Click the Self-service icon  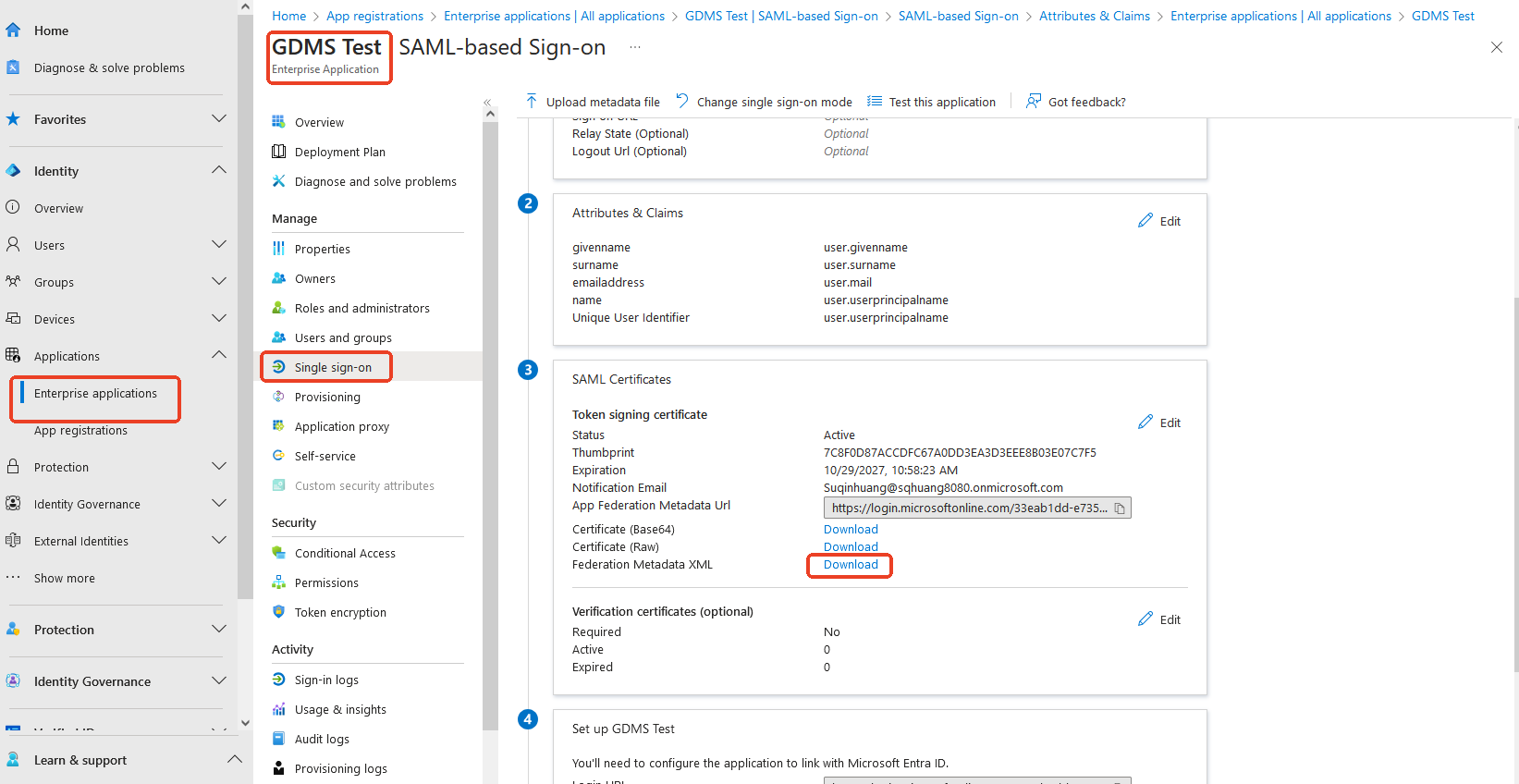click(278, 456)
